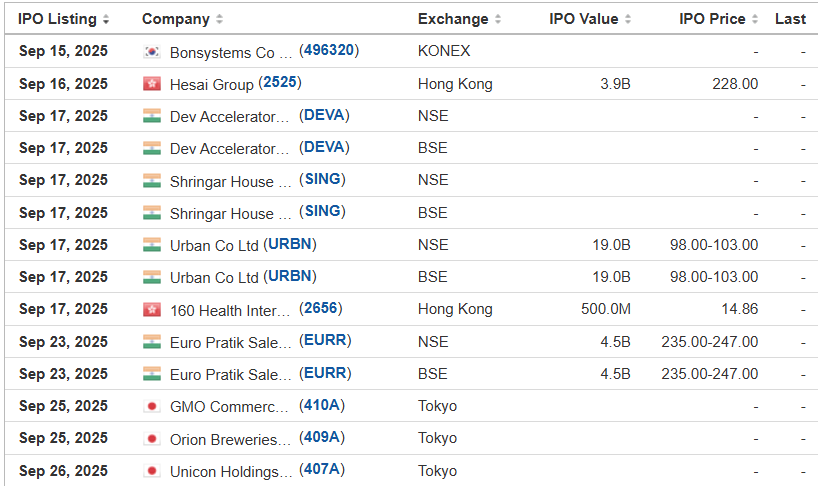Open ticker 2525 for Hesai Group

coord(280,82)
